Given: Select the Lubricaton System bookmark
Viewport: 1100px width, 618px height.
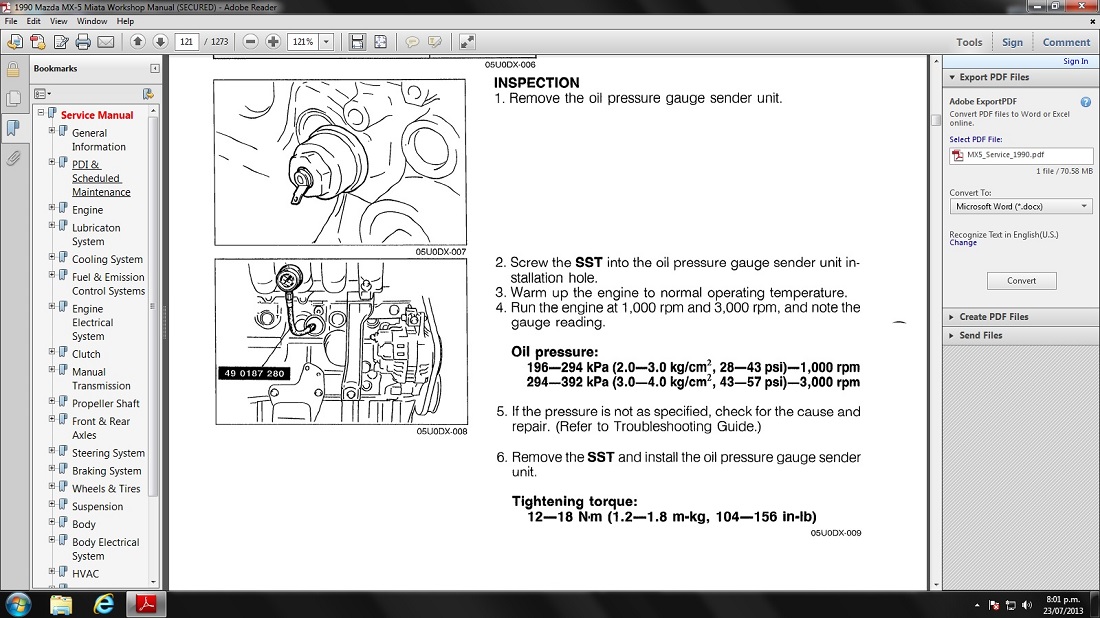Looking at the screenshot, I should click(96, 234).
